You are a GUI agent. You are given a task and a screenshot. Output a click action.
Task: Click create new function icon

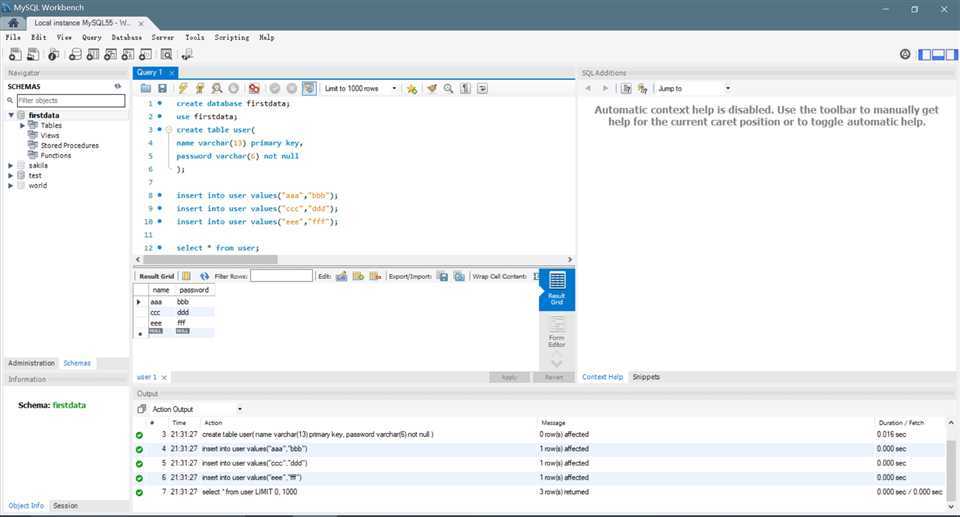point(145,55)
